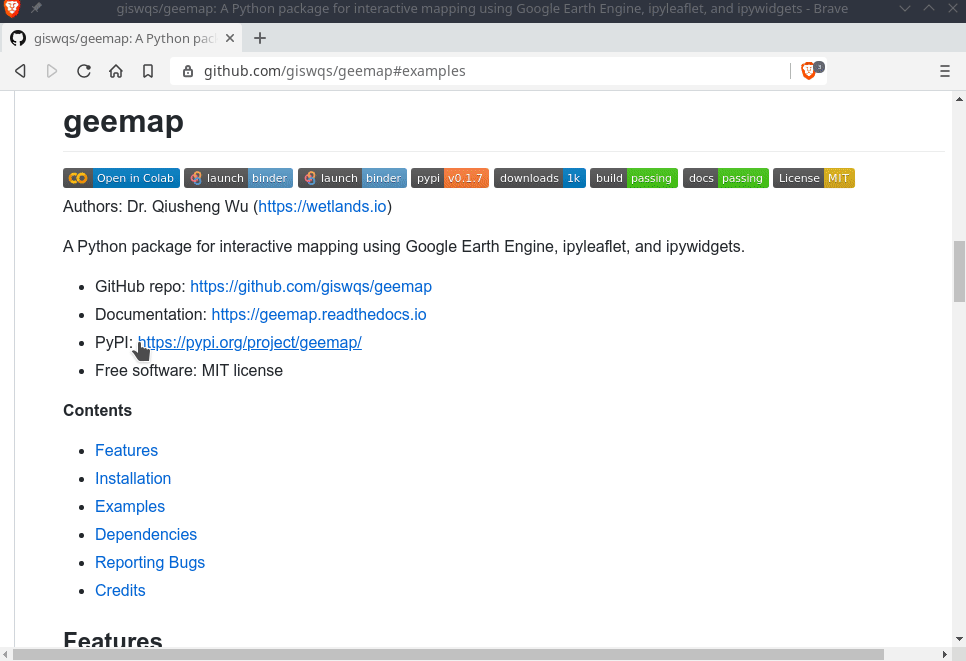The image size is (966, 661).
Task: Click the padlock site info icon
Action: 188,71
